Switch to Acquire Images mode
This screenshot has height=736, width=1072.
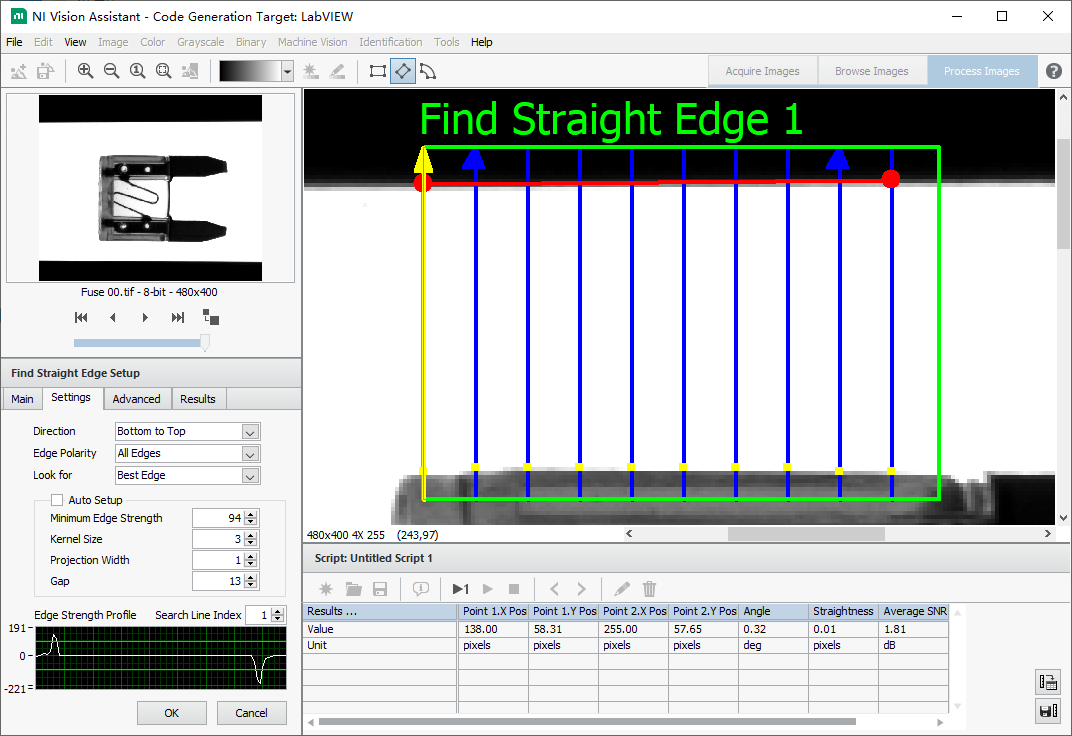(x=762, y=71)
